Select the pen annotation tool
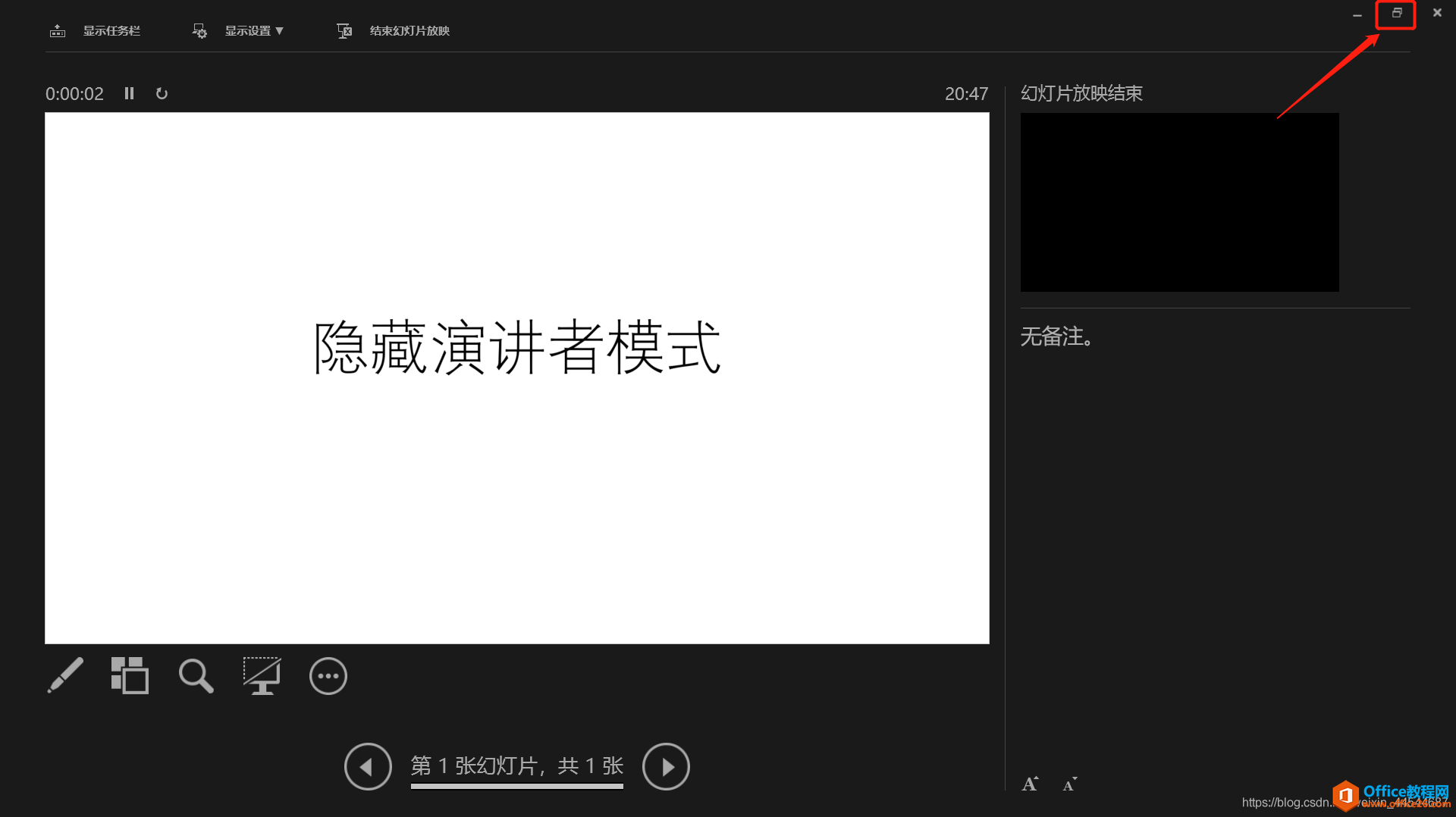 64,675
